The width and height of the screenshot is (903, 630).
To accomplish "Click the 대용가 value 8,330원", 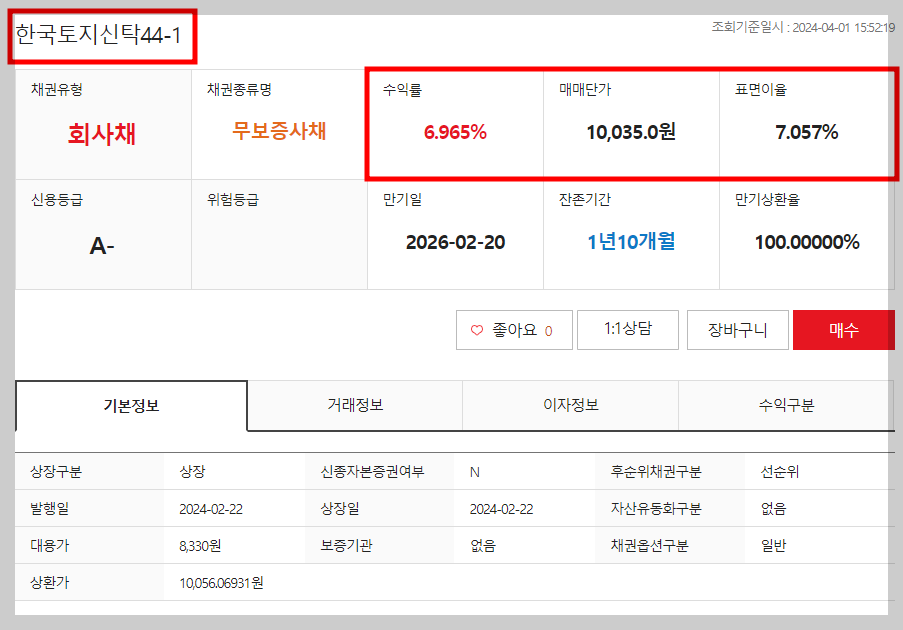I will [x=200, y=546].
